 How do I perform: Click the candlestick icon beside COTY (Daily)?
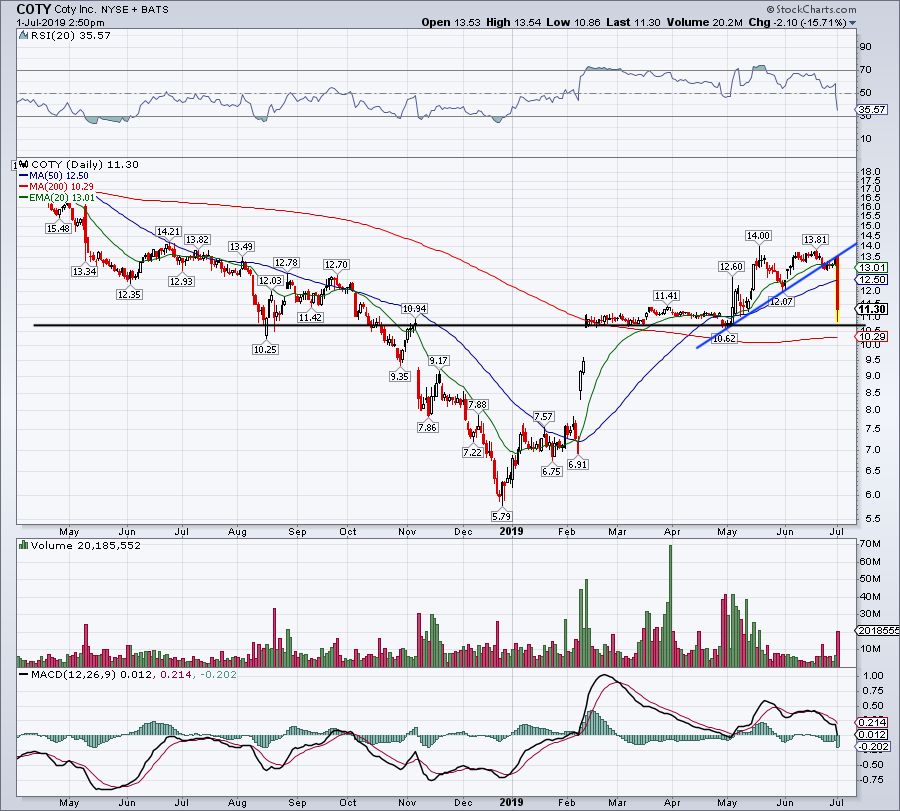tap(24, 164)
